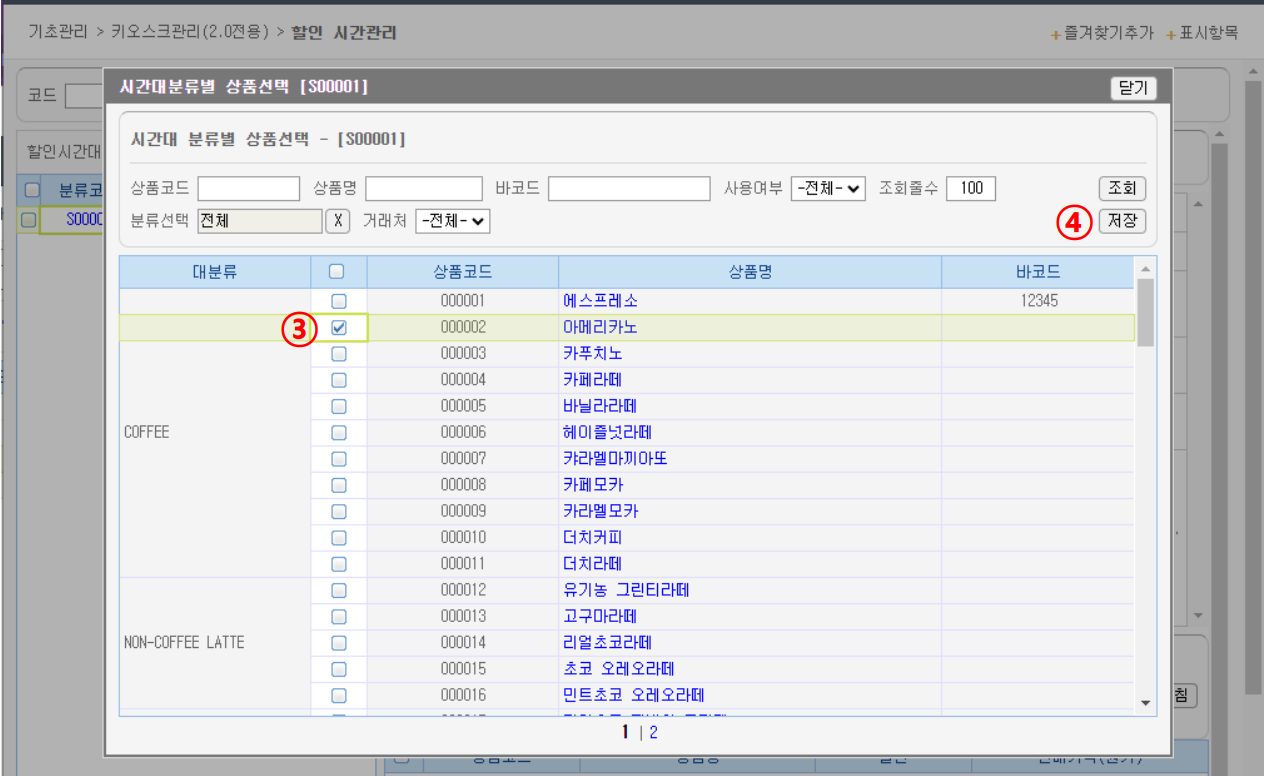Click the X button beside 분류선택 field
The width and height of the screenshot is (1264, 776).
(338, 221)
